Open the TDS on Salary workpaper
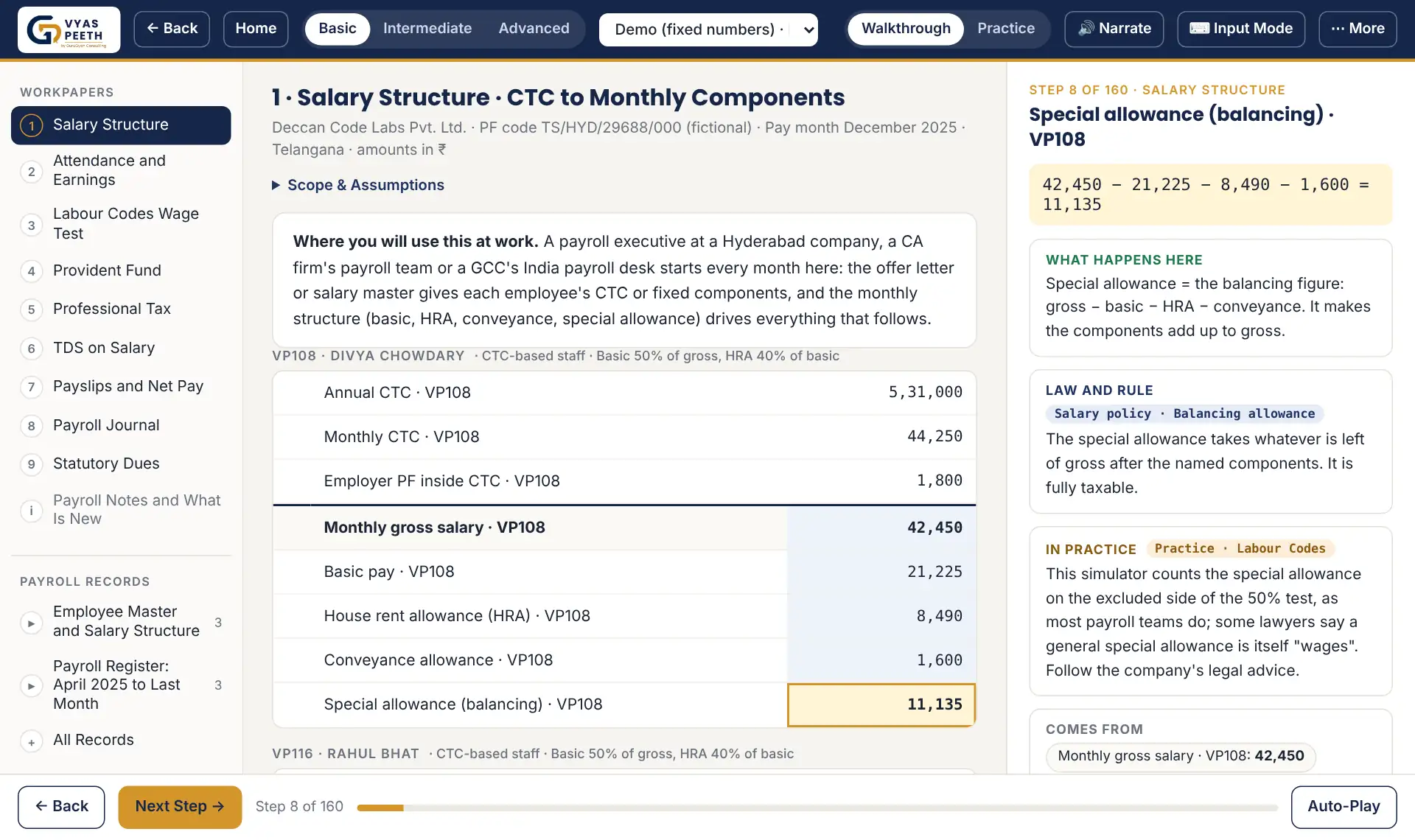1415x840 pixels. 121,348
